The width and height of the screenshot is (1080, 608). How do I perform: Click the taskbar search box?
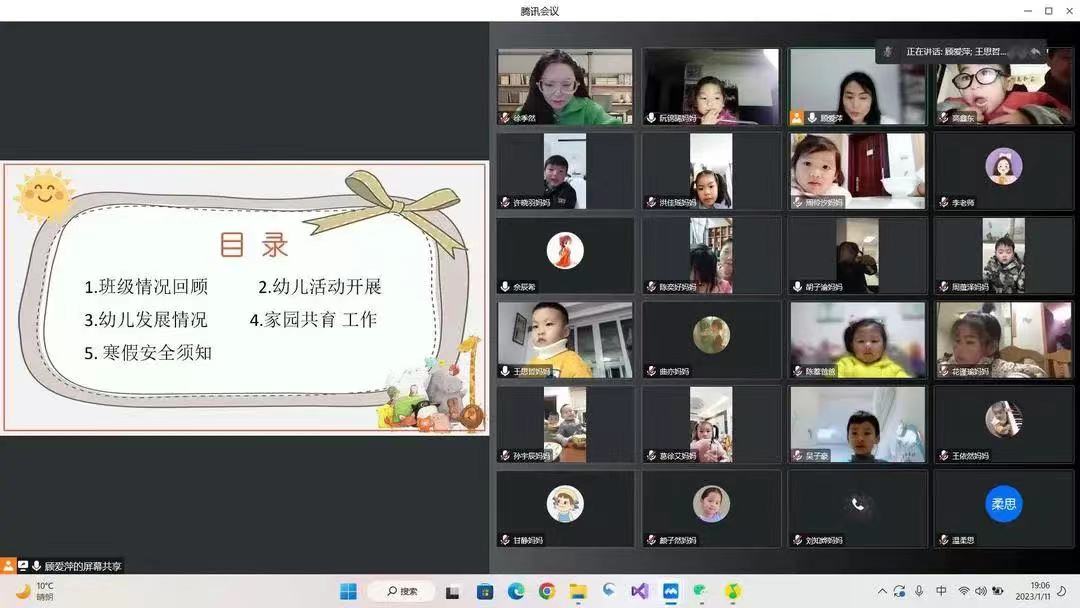(401, 591)
